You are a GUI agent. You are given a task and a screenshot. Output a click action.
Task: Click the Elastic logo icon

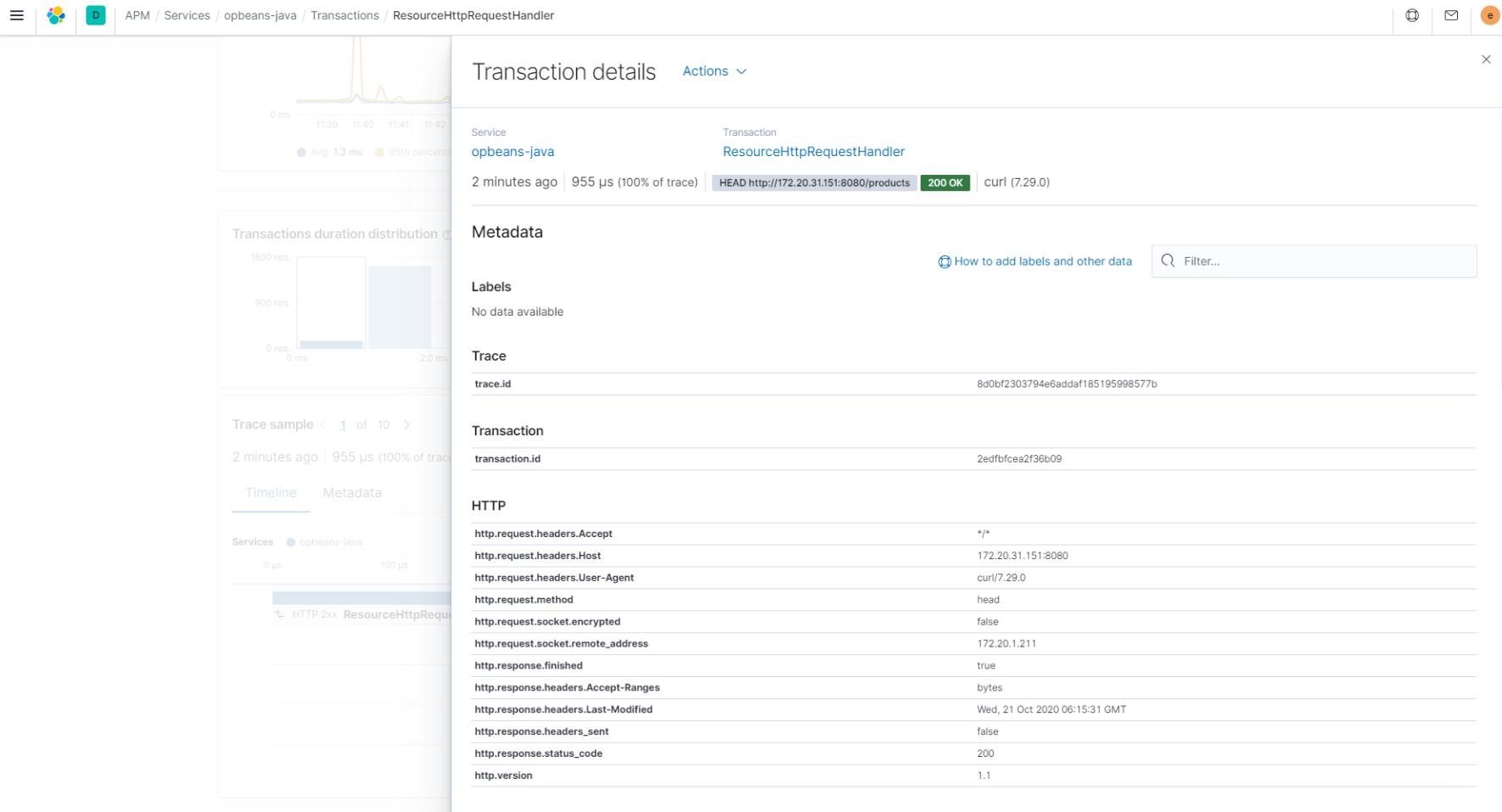56,15
